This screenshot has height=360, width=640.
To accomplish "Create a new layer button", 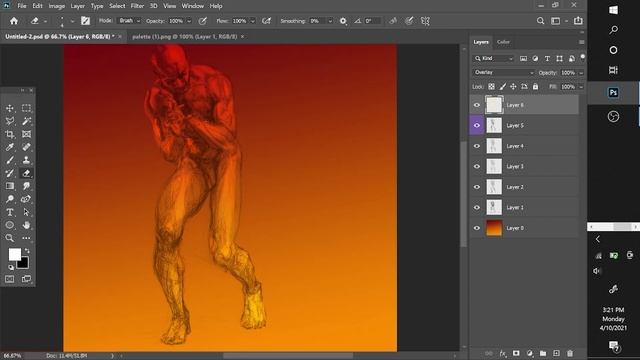I will [556, 353].
